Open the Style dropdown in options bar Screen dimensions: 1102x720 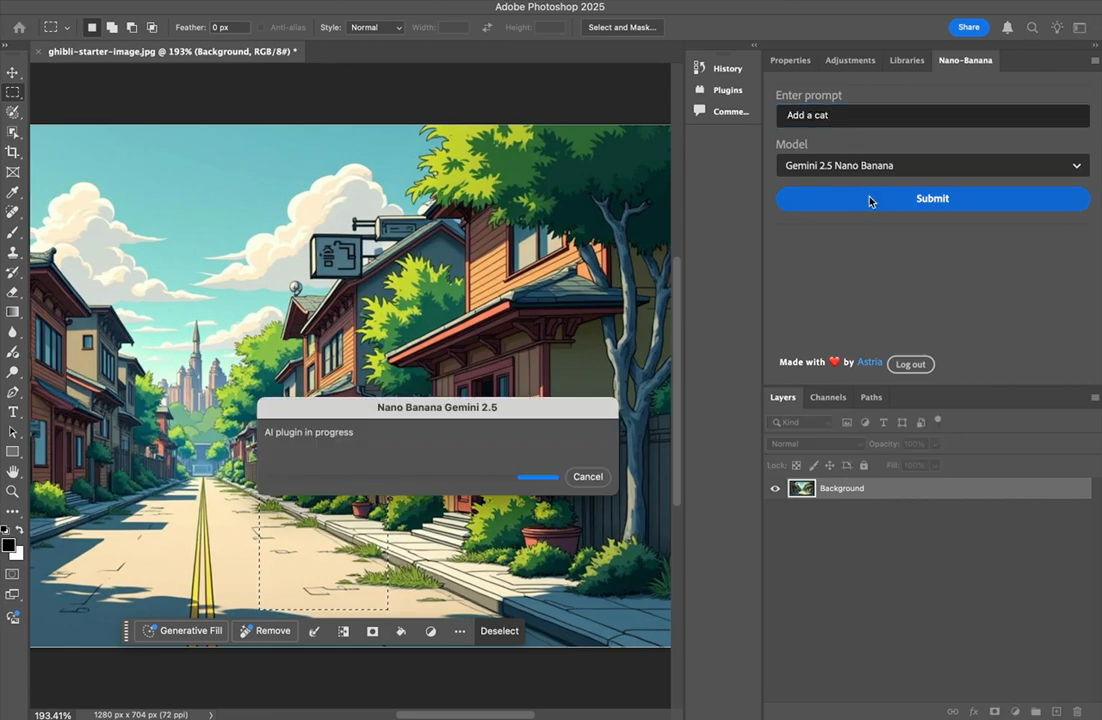pyautogui.click(x=375, y=27)
